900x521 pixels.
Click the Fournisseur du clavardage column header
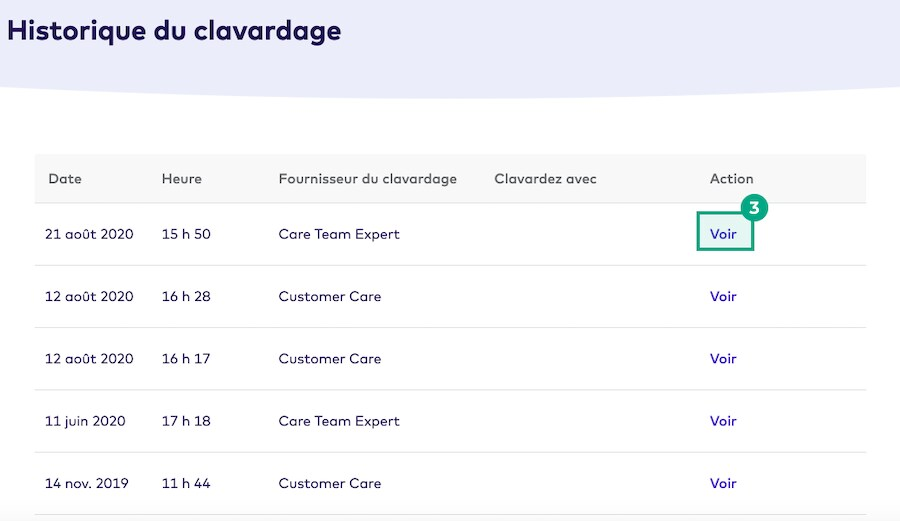(x=367, y=179)
